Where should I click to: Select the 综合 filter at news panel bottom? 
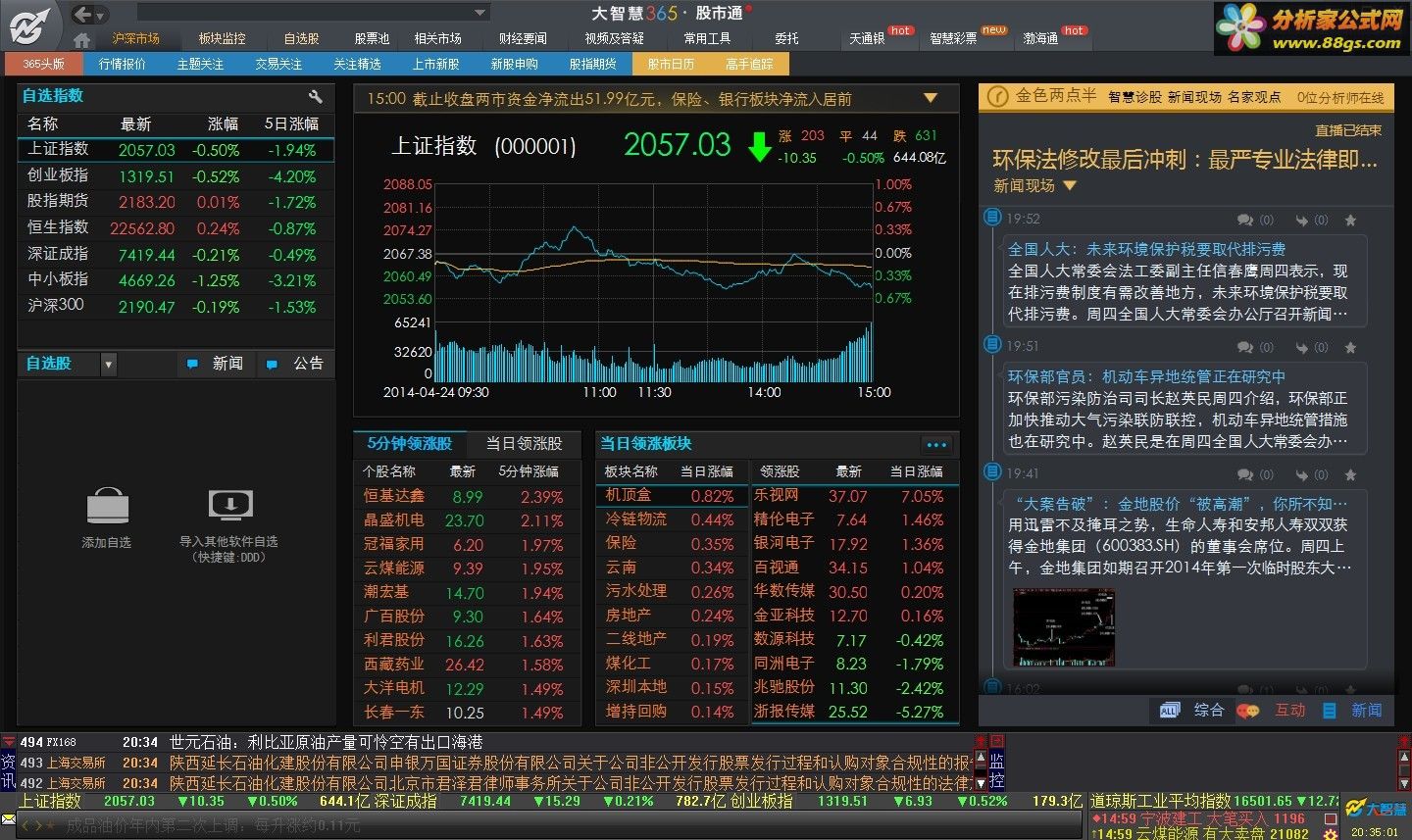click(x=1192, y=711)
